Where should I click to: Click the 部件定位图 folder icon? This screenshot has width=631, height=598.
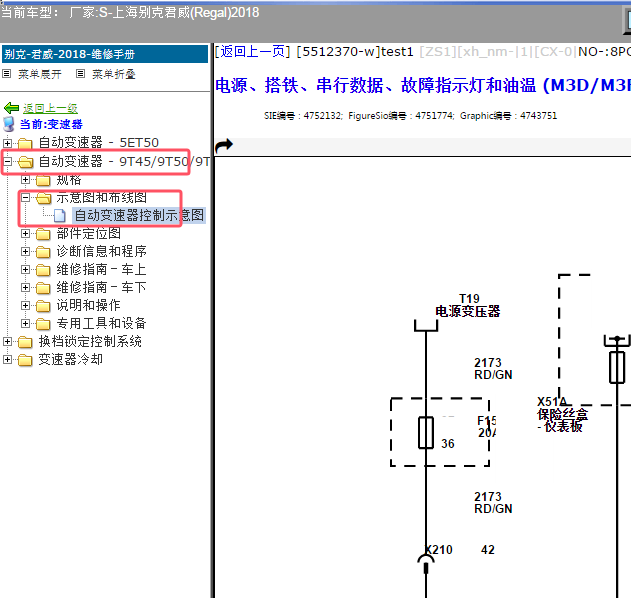43,234
